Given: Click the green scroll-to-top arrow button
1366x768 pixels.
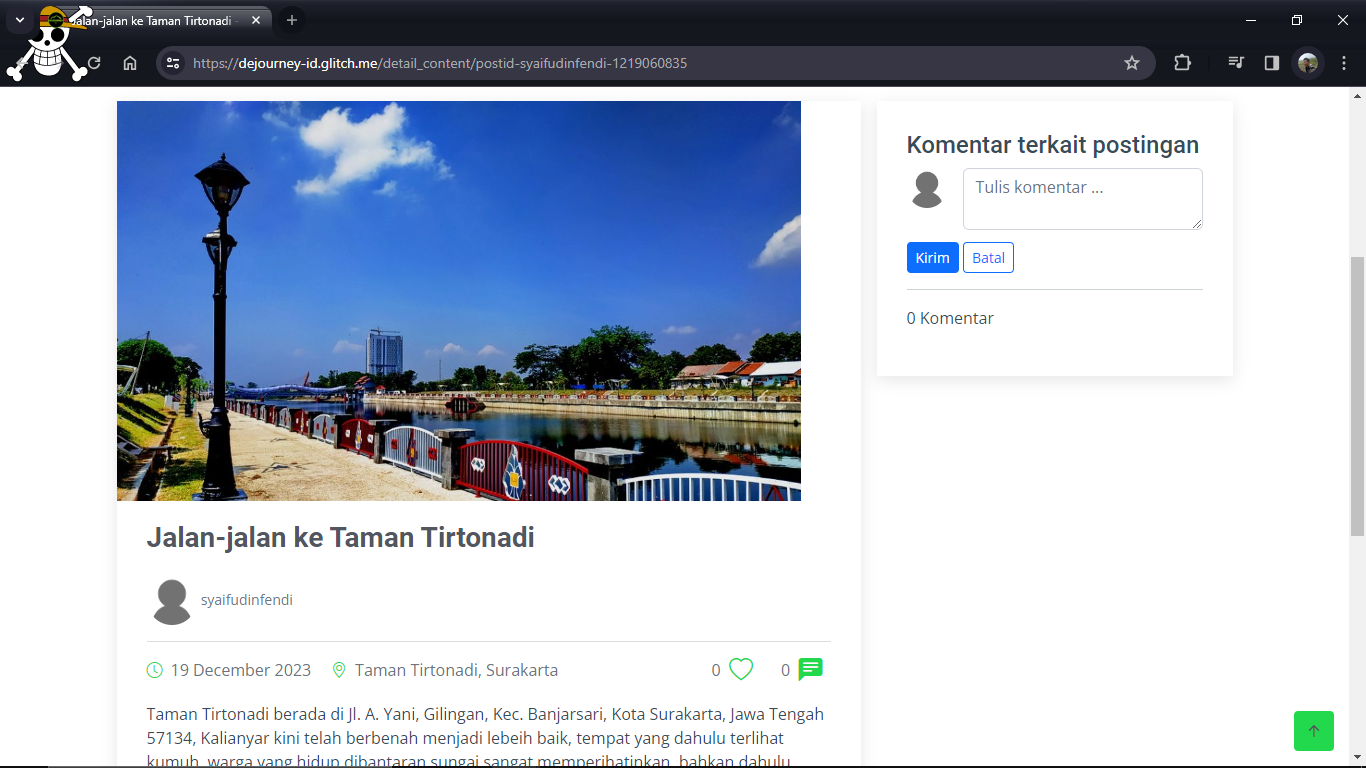Looking at the screenshot, I should point(1314,731).
